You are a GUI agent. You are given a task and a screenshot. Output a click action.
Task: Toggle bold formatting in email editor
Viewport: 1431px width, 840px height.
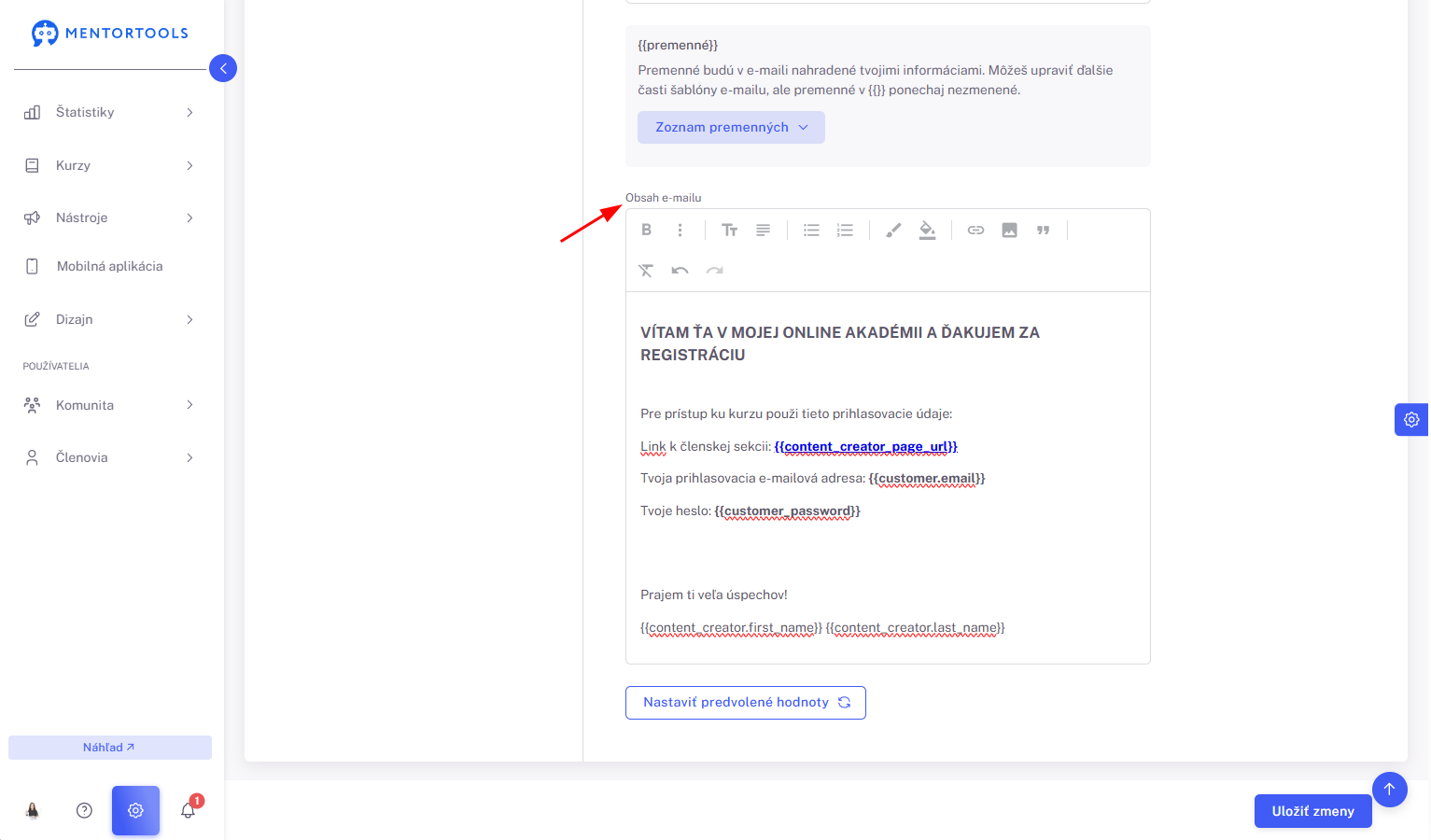point(646,230)
